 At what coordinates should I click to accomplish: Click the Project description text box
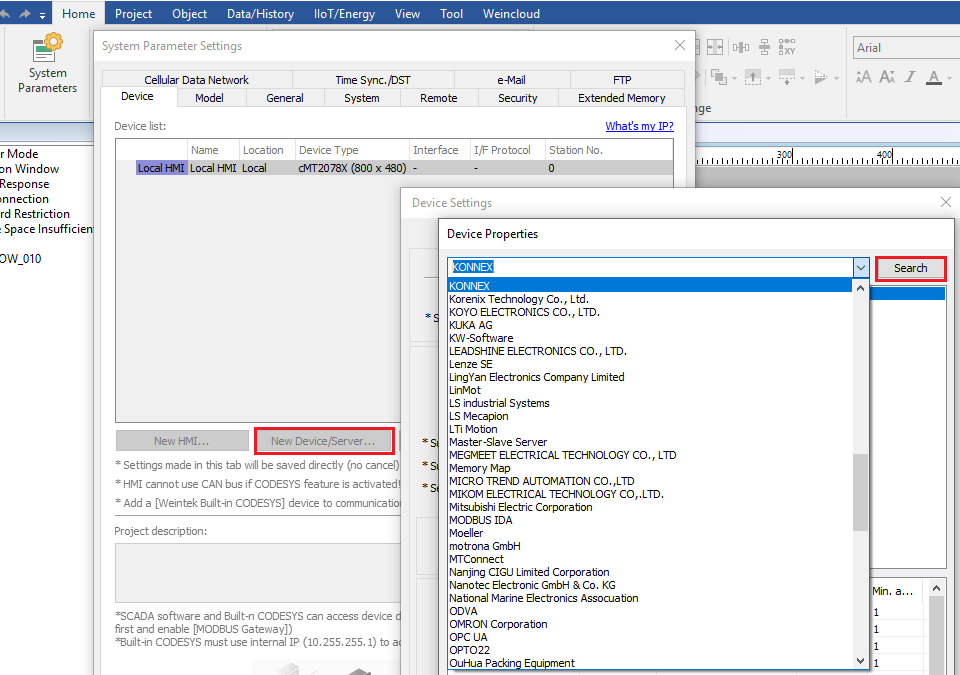click(x=258, y=573)
